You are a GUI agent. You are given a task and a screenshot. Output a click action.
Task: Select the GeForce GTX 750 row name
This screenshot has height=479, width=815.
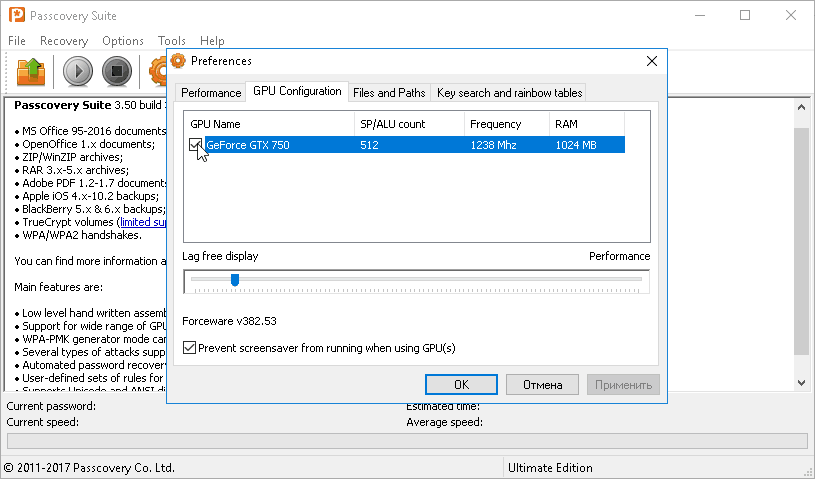point(248,145)
